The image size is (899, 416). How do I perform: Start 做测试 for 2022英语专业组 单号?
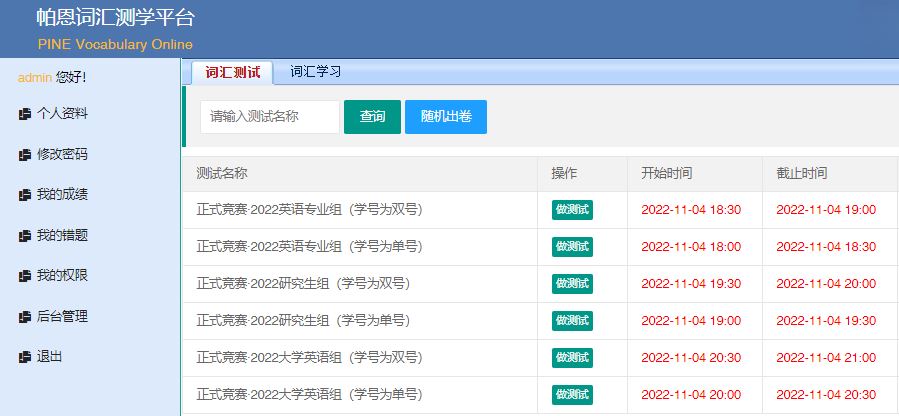pos(572,247)
